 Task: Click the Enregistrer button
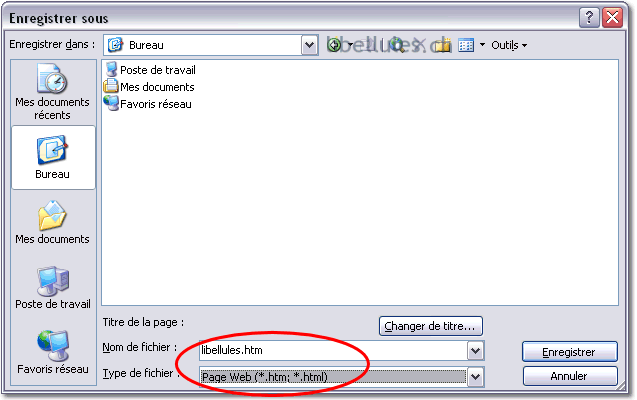(570, 352)
